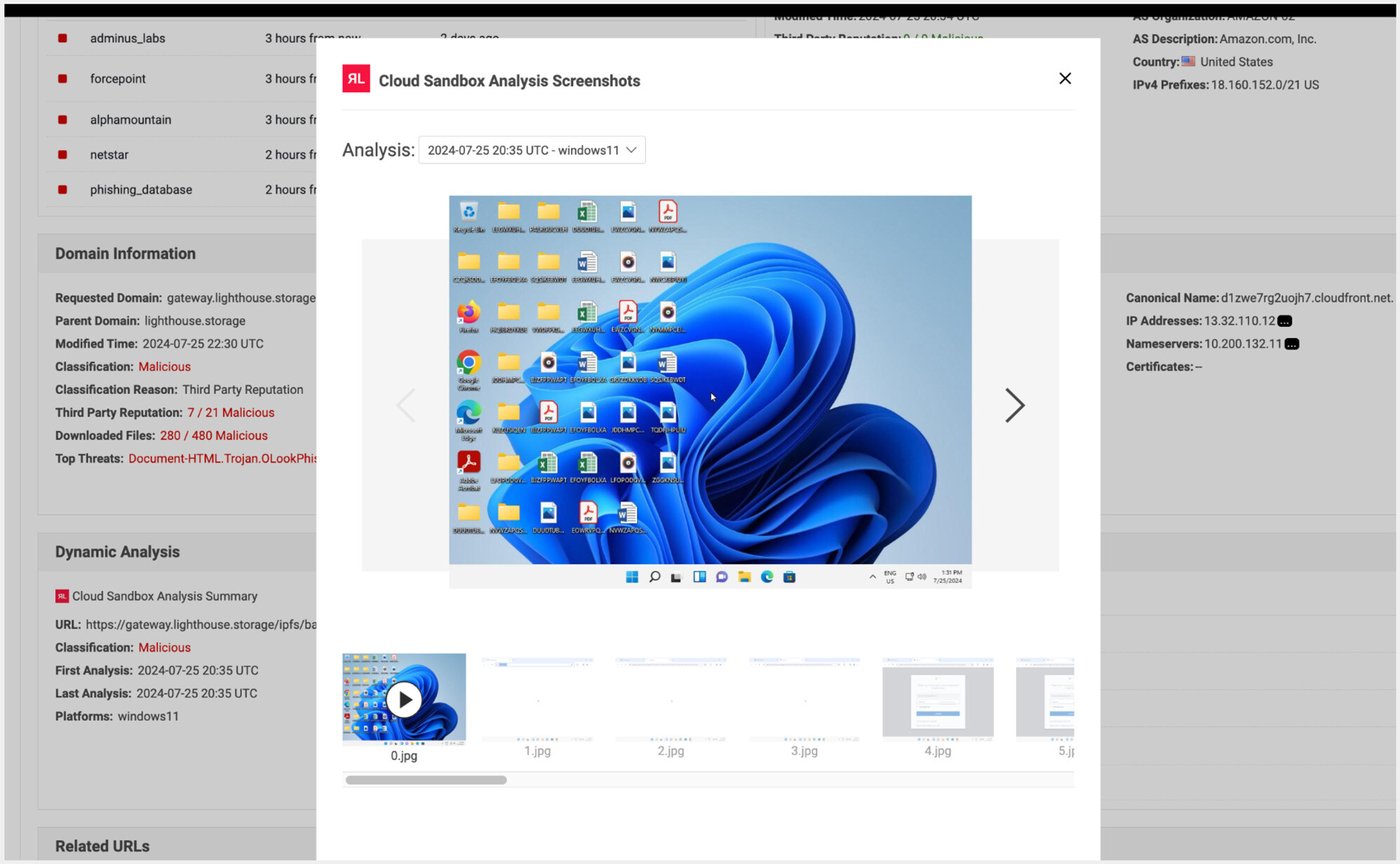Expand the IP Addresses ellipsis badge

tap(1285, 321)
